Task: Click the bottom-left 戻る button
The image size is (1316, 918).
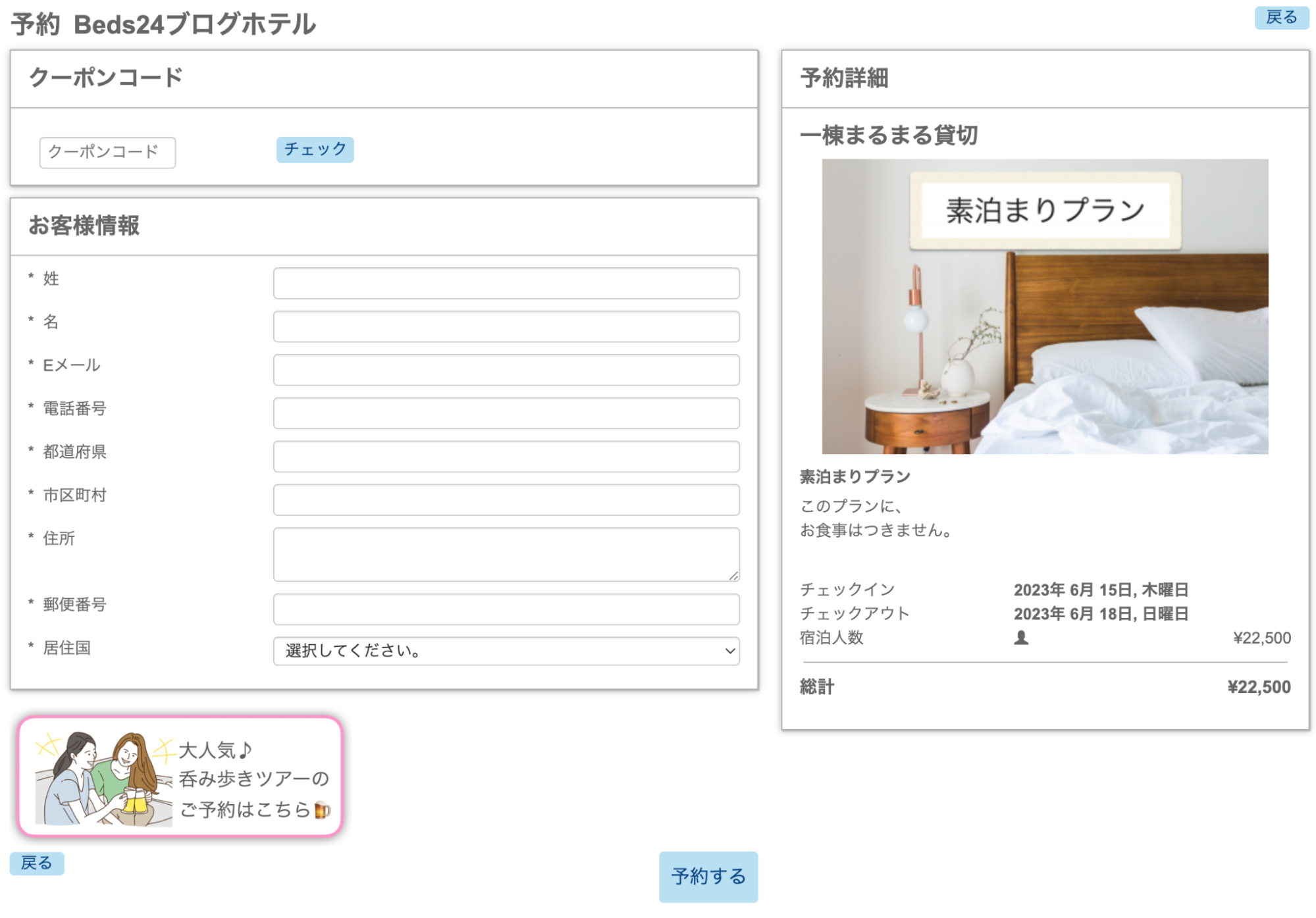Action: (x=37, y=863)
